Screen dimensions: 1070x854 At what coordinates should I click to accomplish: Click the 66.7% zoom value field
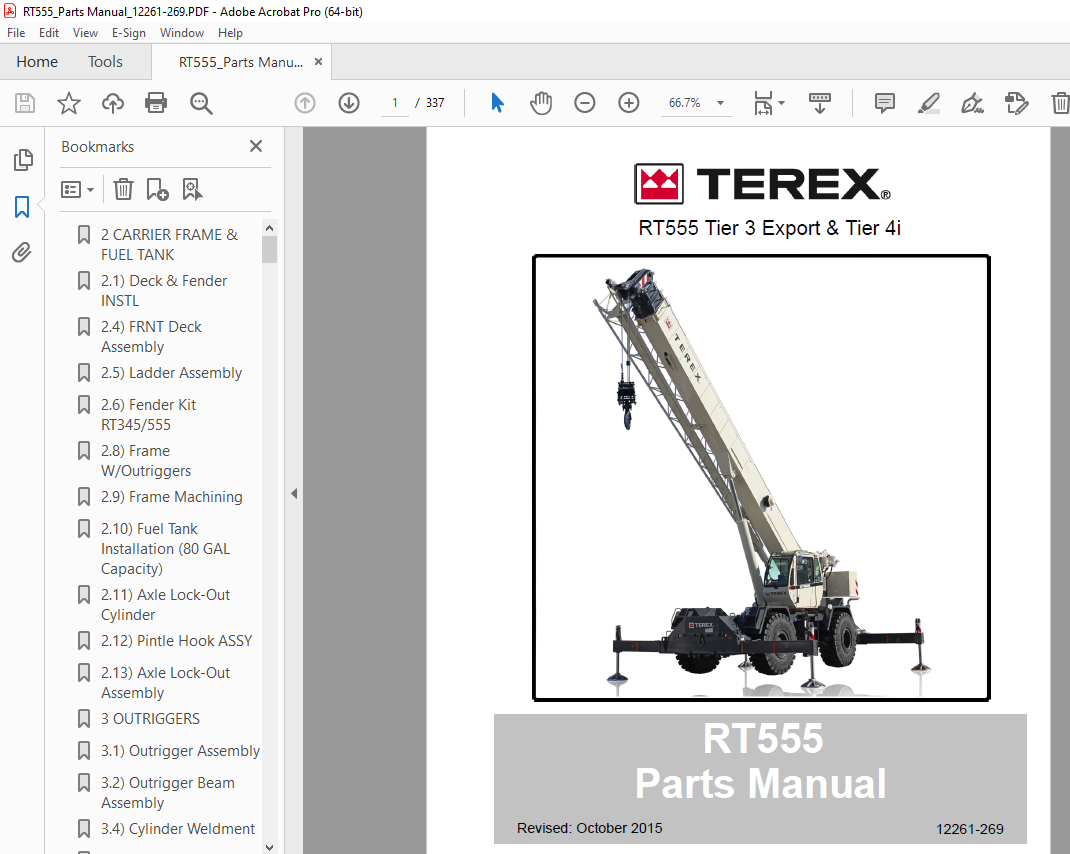[x=684, y=103]
